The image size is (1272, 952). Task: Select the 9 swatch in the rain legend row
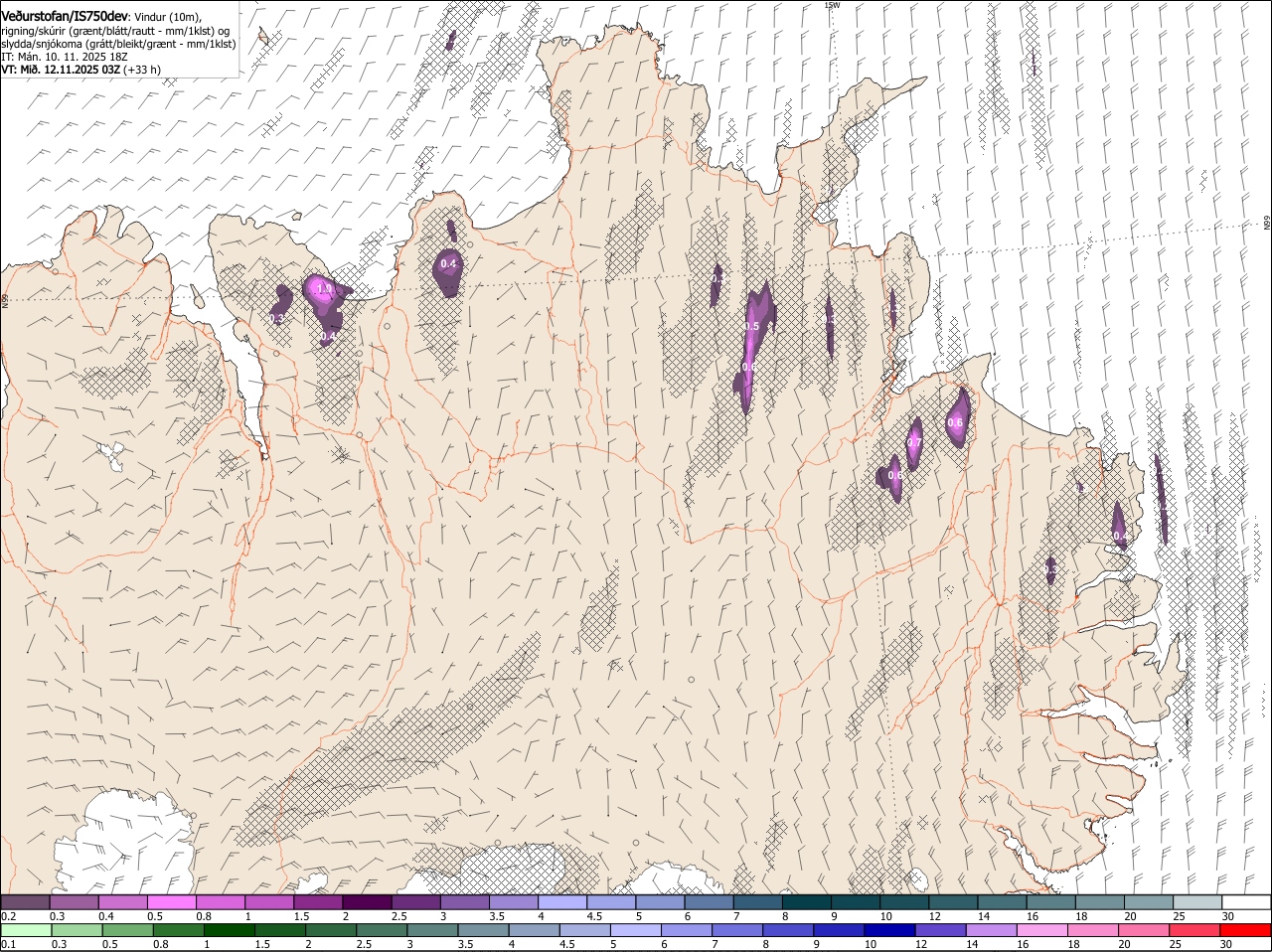pos(838,931)
